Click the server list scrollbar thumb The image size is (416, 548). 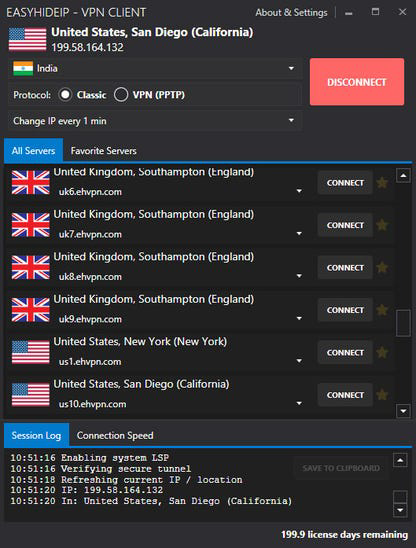point(403,323)
